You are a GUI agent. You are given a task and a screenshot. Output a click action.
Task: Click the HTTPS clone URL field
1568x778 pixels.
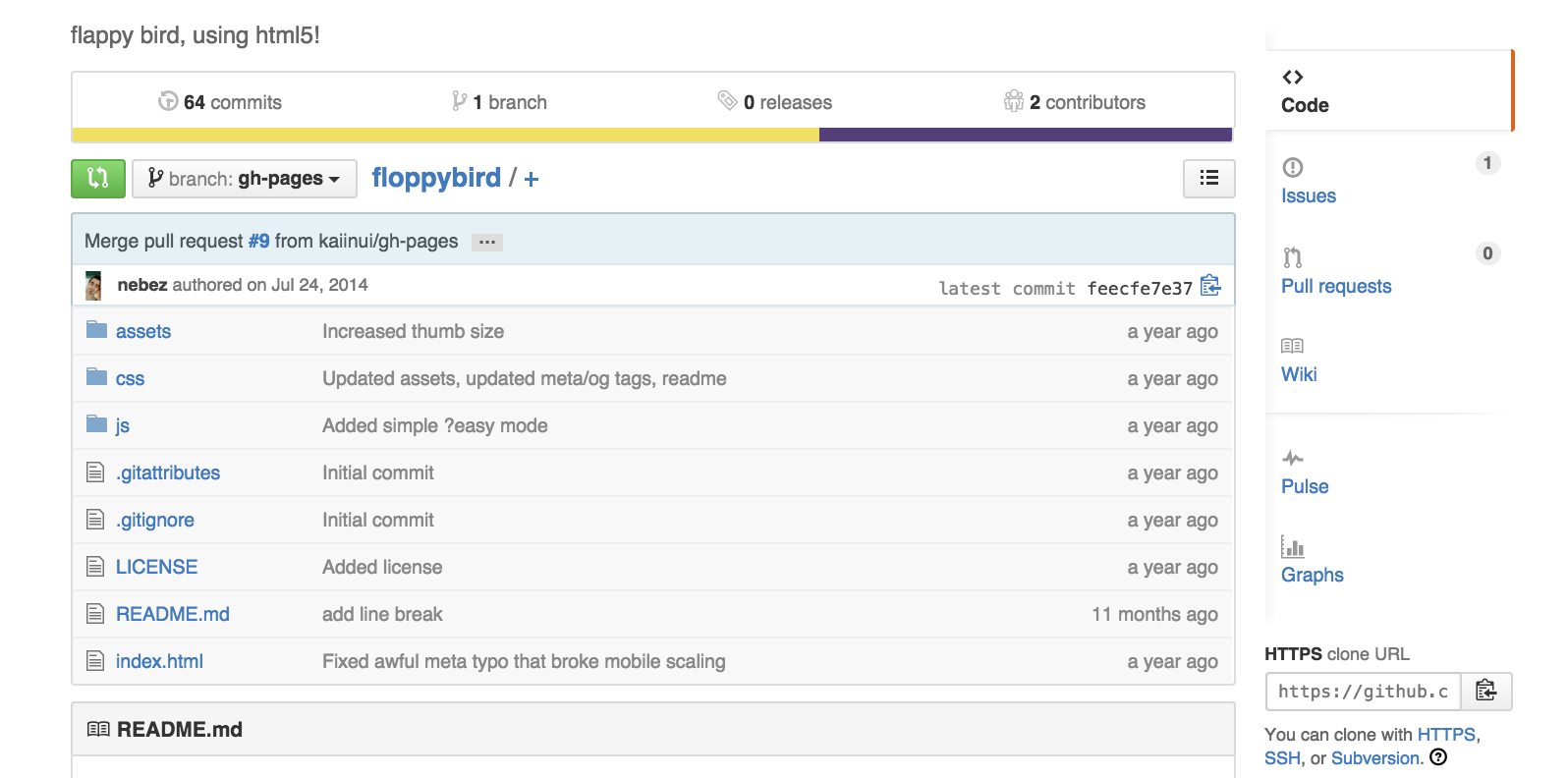[x=1364, y=692]
